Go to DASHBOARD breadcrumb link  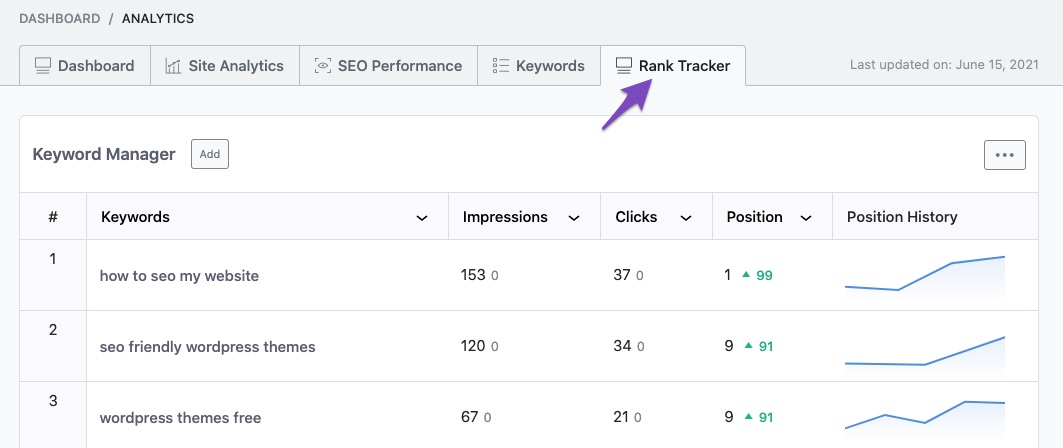click(60, 18)
